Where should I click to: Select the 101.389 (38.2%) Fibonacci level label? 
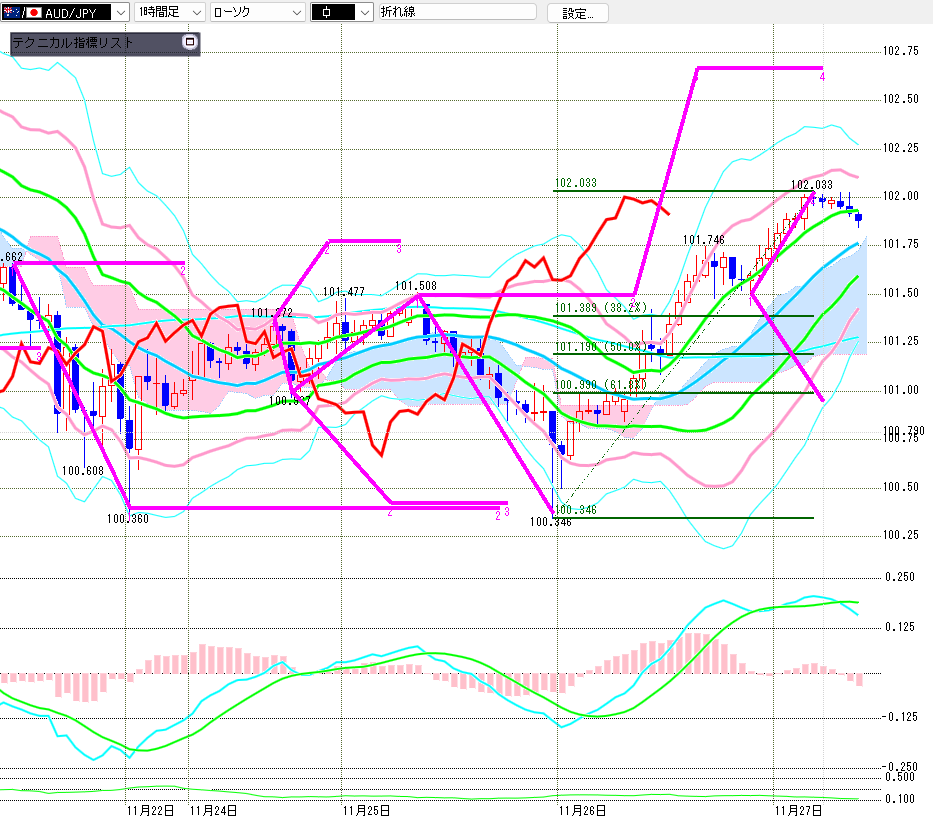click(x=601, y=308)
